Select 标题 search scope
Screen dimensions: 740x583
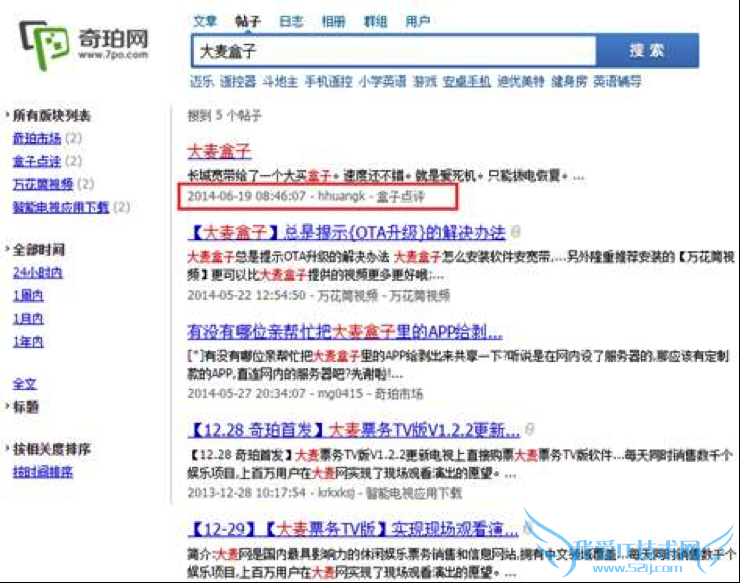click(x=25, y=406)
